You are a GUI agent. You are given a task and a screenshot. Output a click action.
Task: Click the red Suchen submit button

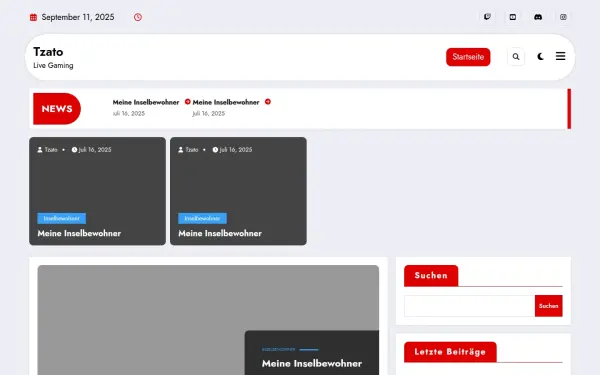[x=549, y=306]
